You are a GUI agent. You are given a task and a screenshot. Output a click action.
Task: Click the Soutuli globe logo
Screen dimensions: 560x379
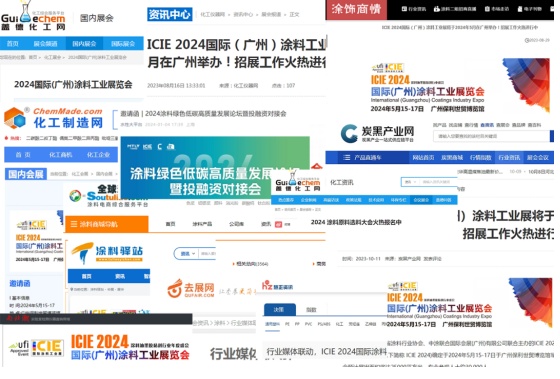(75, 196)
